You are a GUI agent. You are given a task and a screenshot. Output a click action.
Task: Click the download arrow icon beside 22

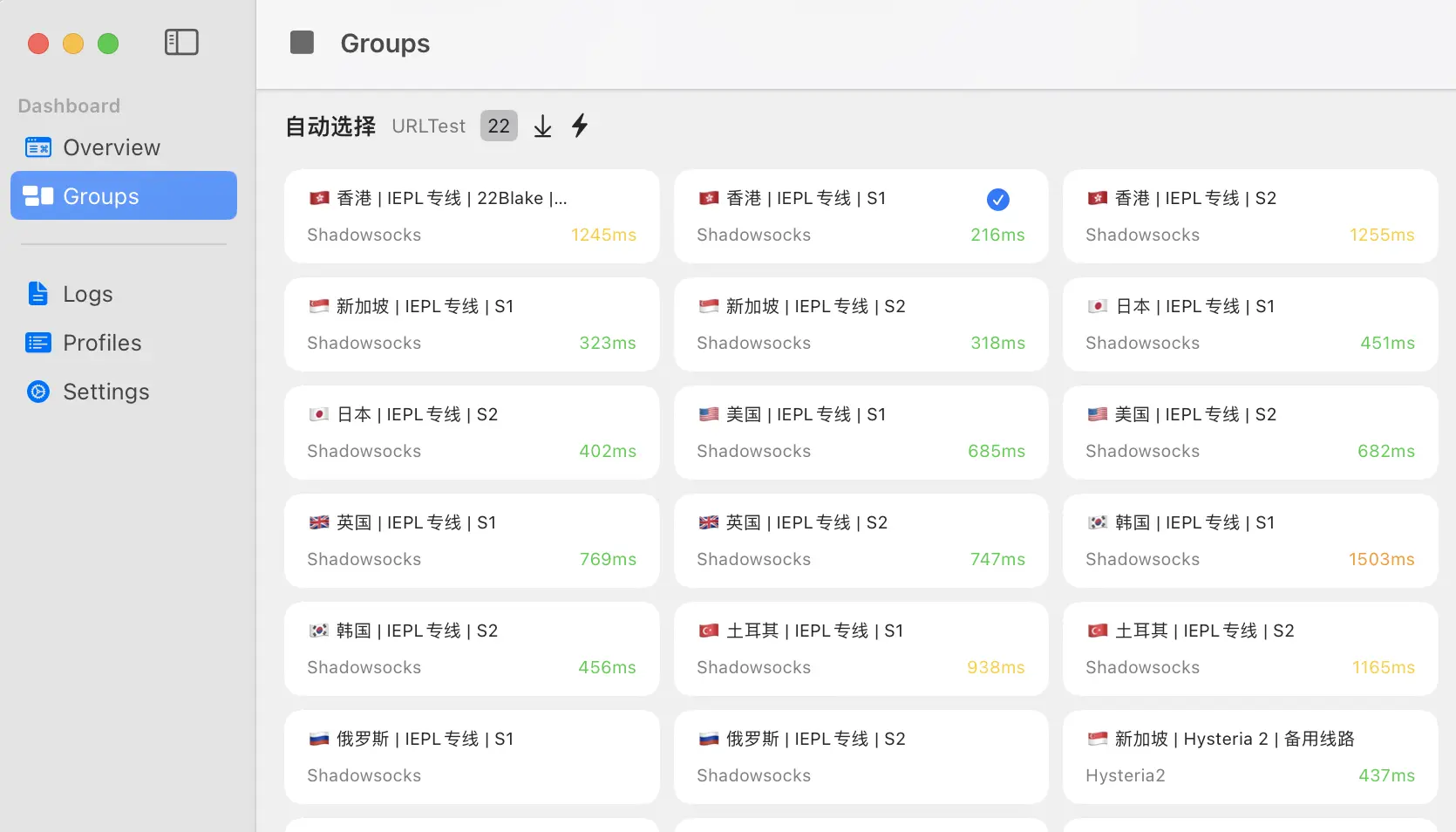(x=542, y=126)
